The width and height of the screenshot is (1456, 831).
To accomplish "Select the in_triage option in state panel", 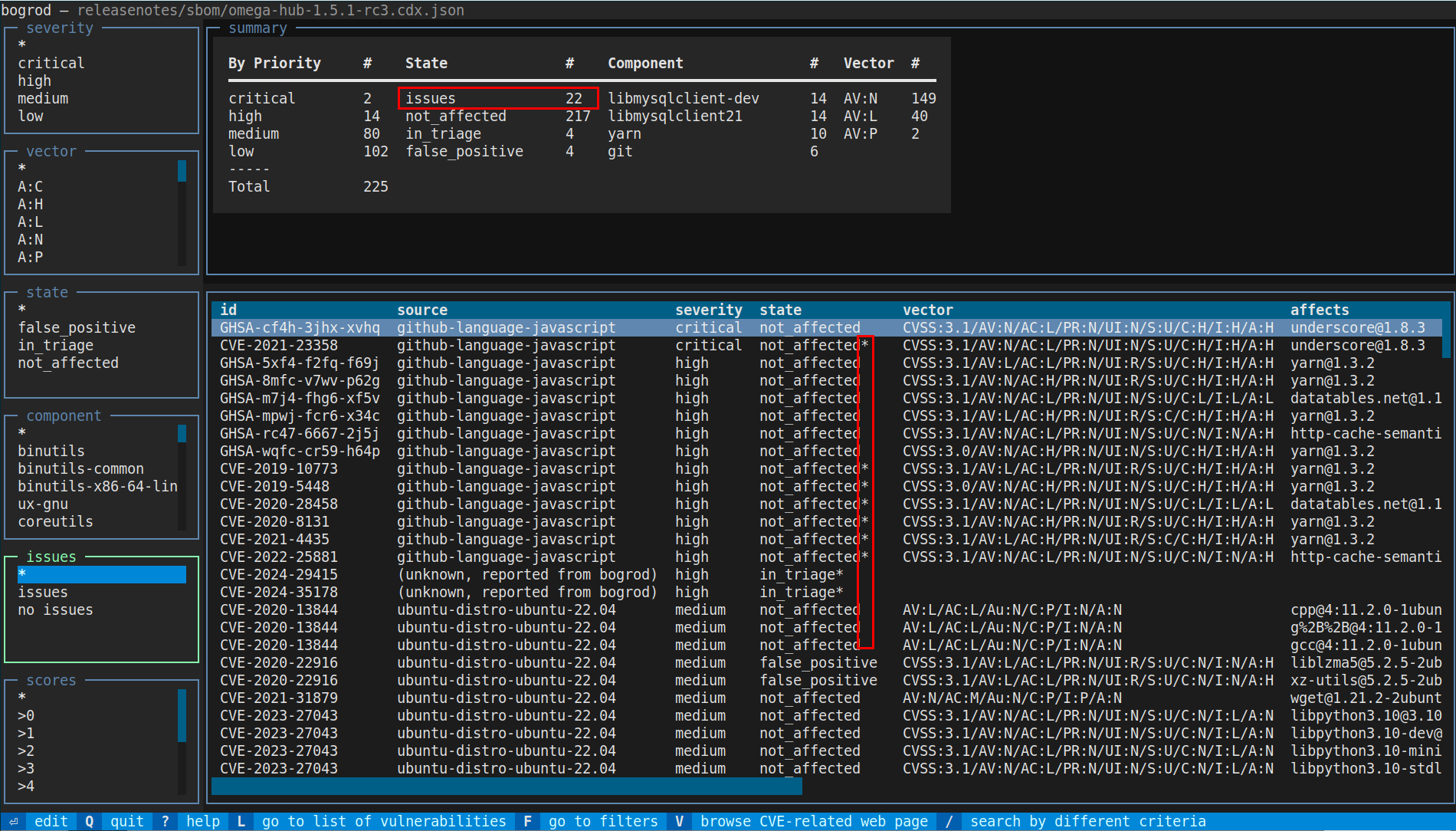I will tap(56, 345).
